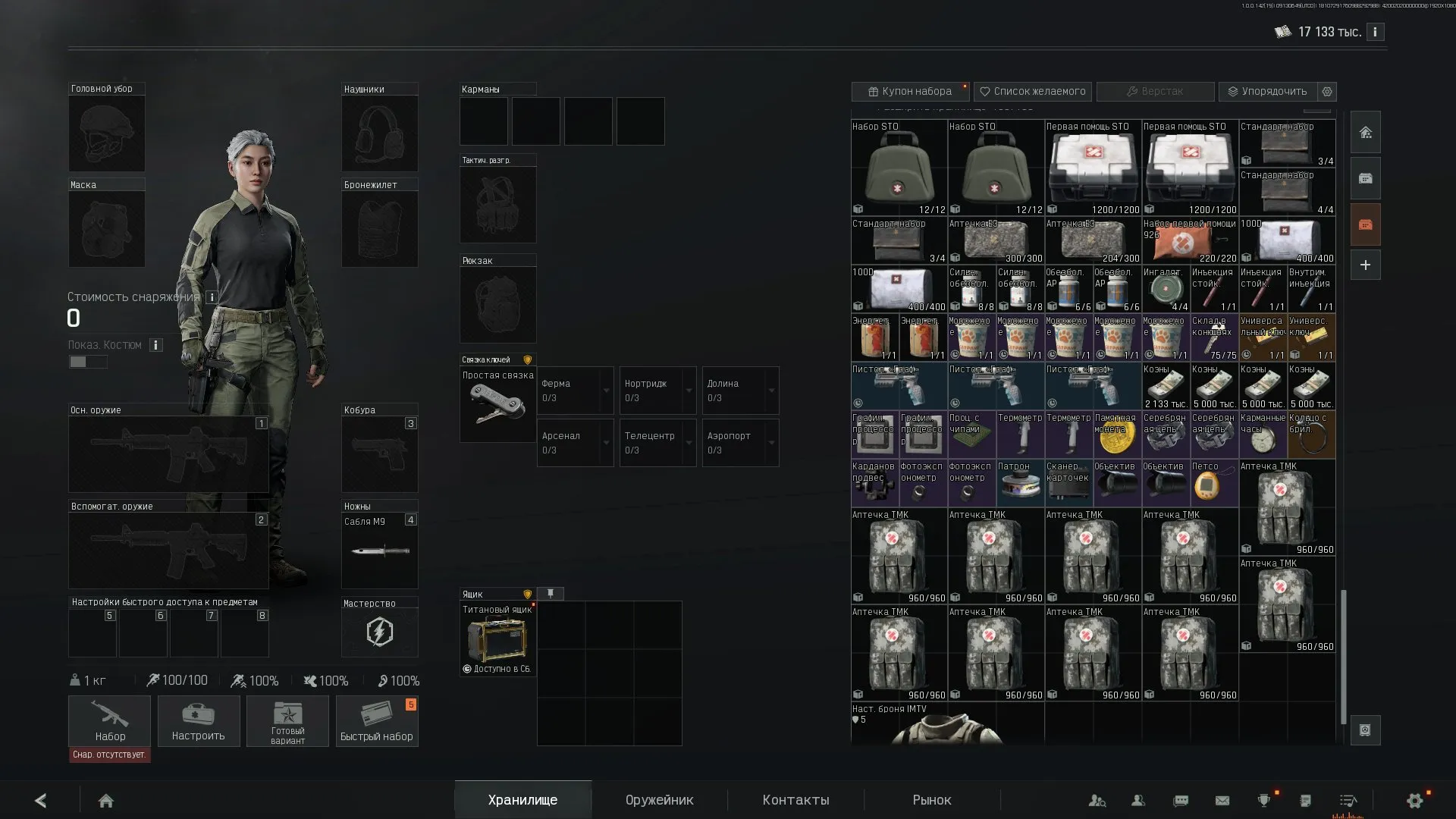This screenshot has height=819, width=1456.
Task: Add a new storage section with plus
Action: coord(1365,265)
